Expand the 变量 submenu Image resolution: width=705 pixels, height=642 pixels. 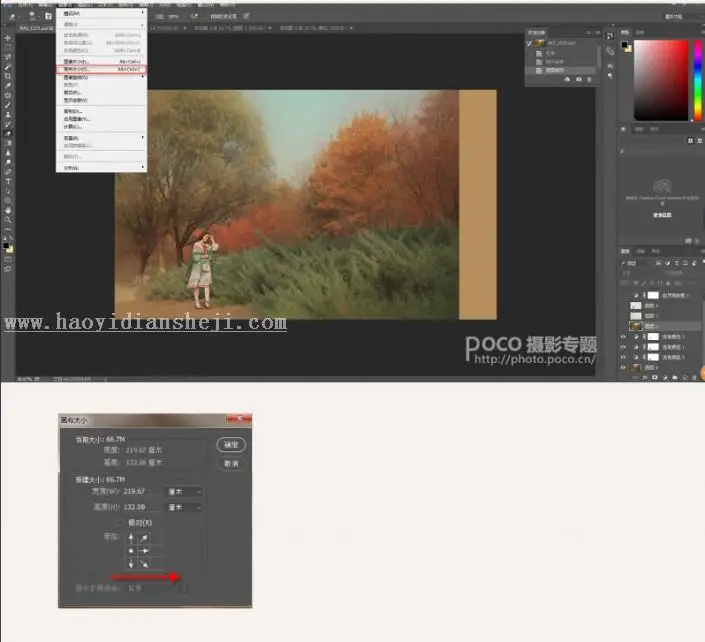point(102,138)
